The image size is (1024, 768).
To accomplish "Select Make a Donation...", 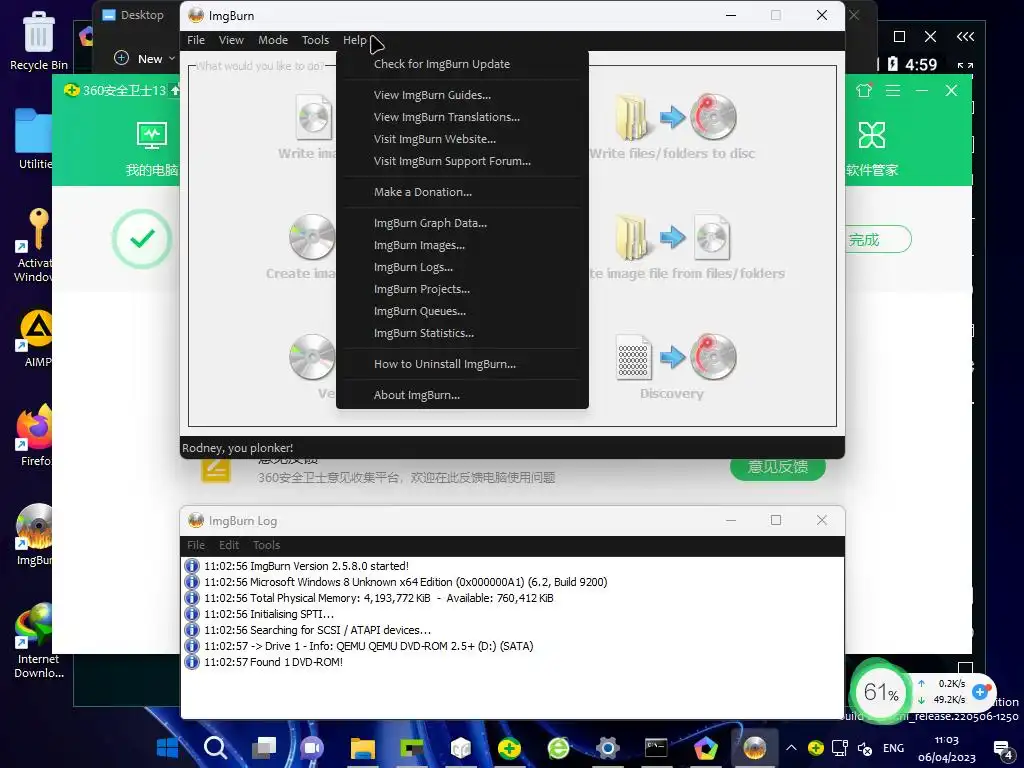I will 423,192.
